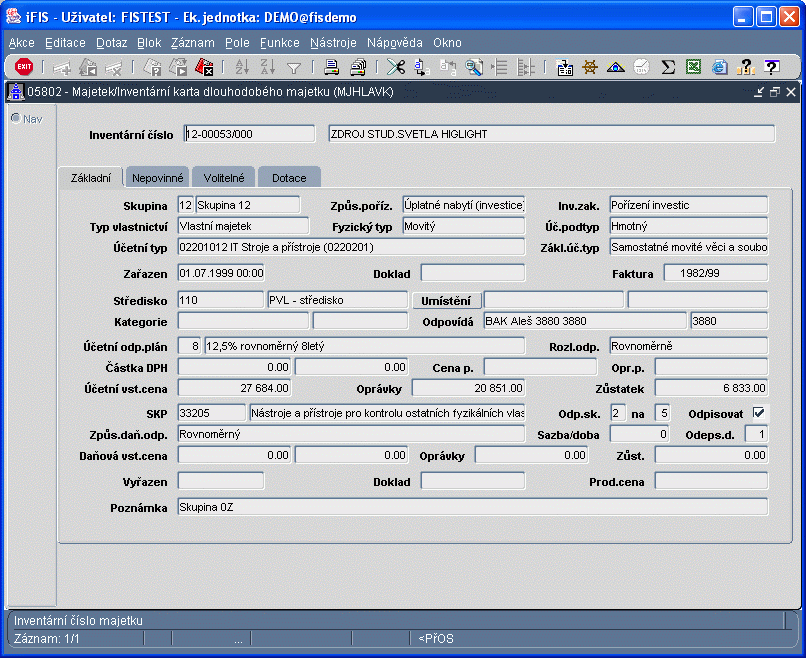806x658 pixels.
Task: Switch to the Dotace tab
Action: pos(289,177)
